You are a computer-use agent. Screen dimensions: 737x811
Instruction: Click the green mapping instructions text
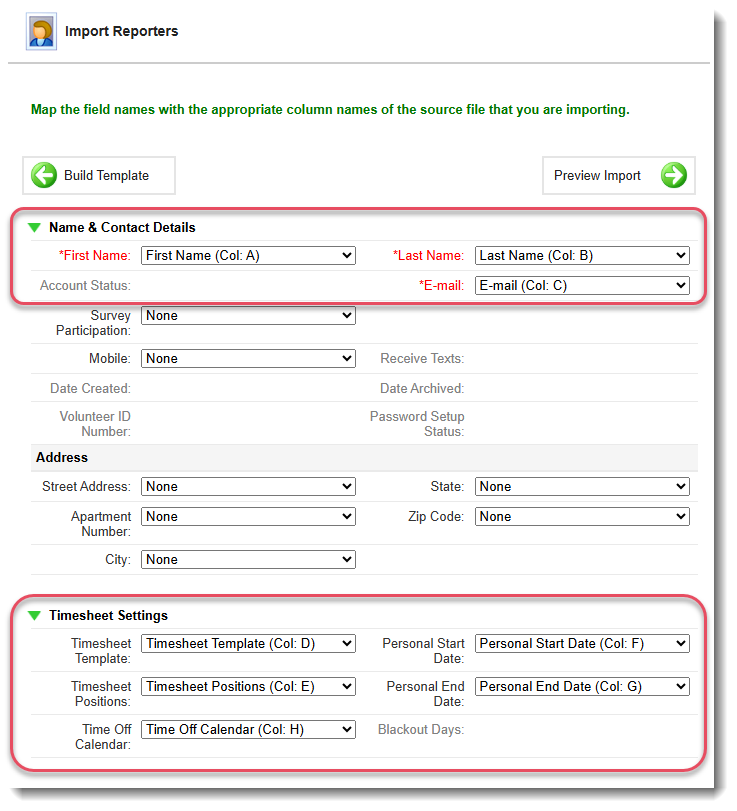(330, 110)
